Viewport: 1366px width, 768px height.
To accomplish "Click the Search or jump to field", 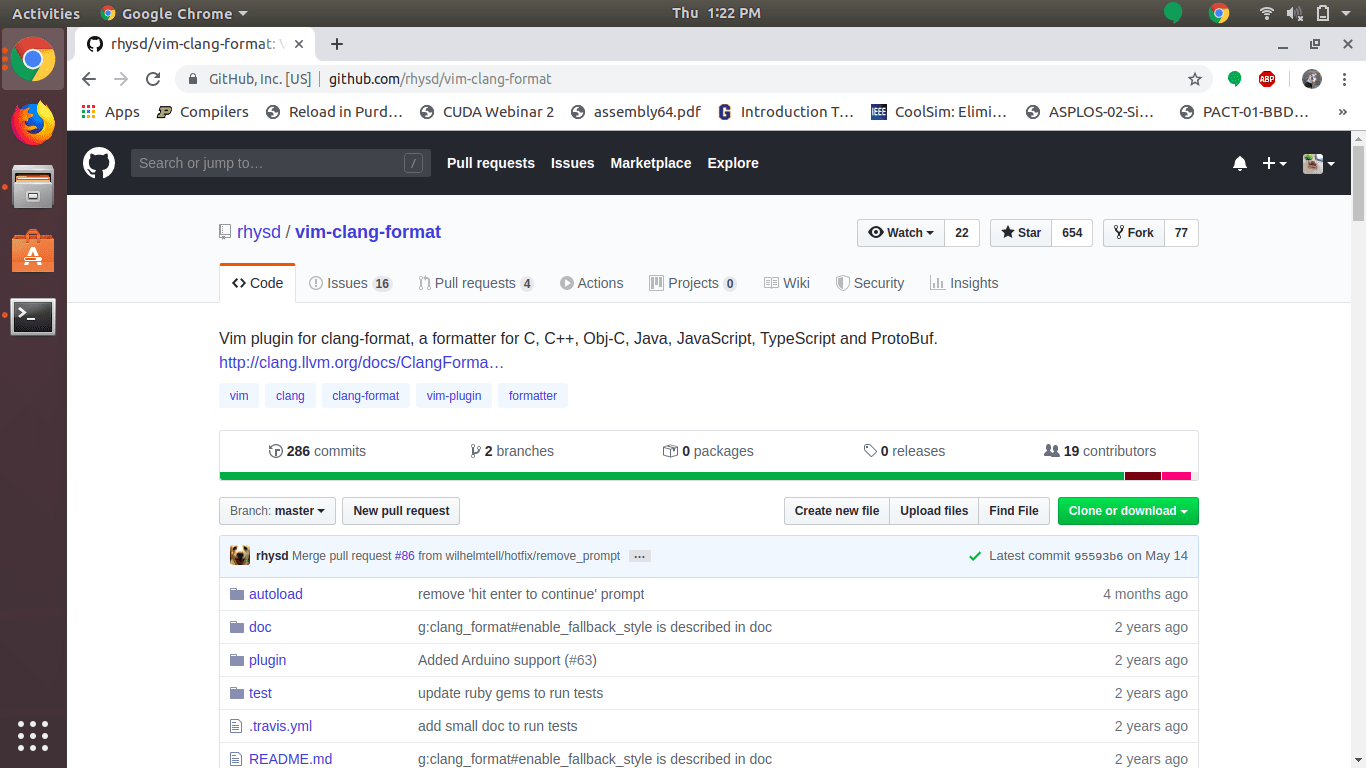I will tap(280, 163).
